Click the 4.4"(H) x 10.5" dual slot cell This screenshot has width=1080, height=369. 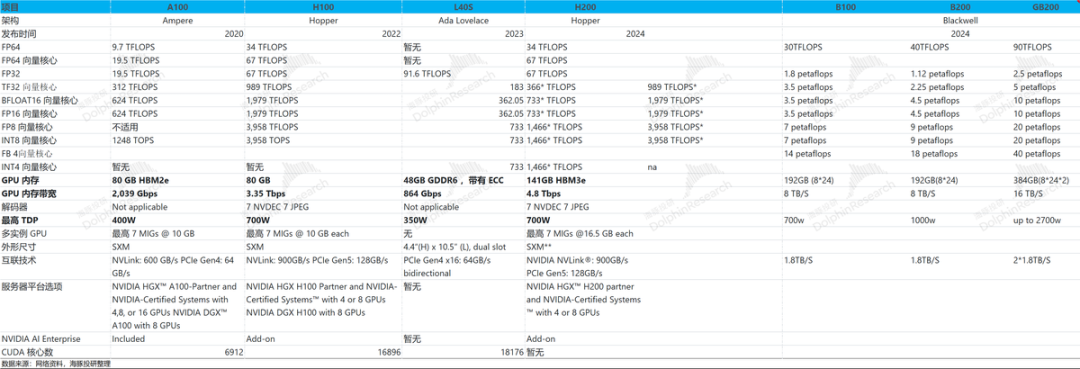coord(455,246)
